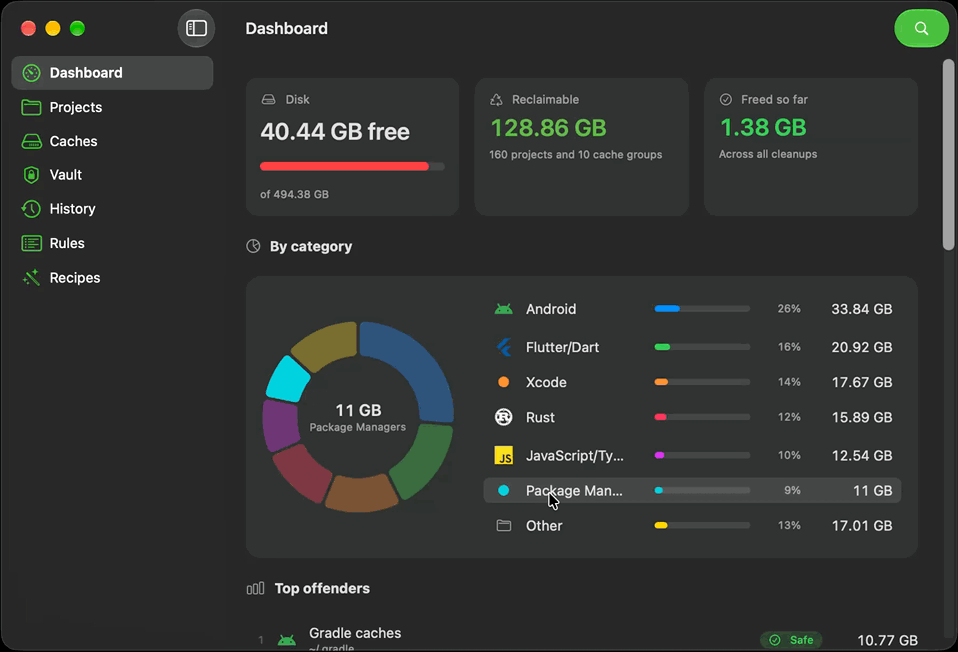Click the green search button
958x652 pixels.
(x=921, y=28)
